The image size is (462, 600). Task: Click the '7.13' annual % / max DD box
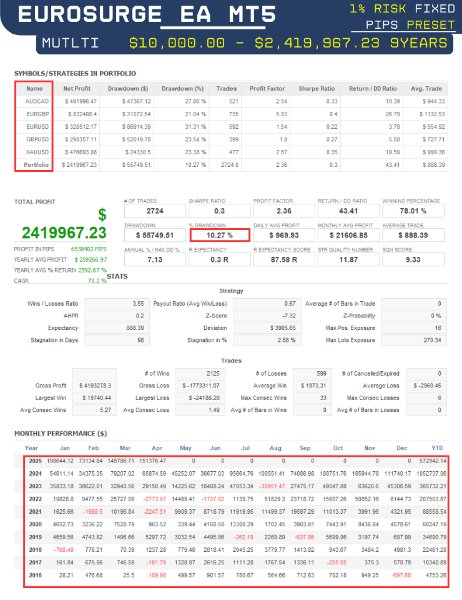[x=155, y=260]
